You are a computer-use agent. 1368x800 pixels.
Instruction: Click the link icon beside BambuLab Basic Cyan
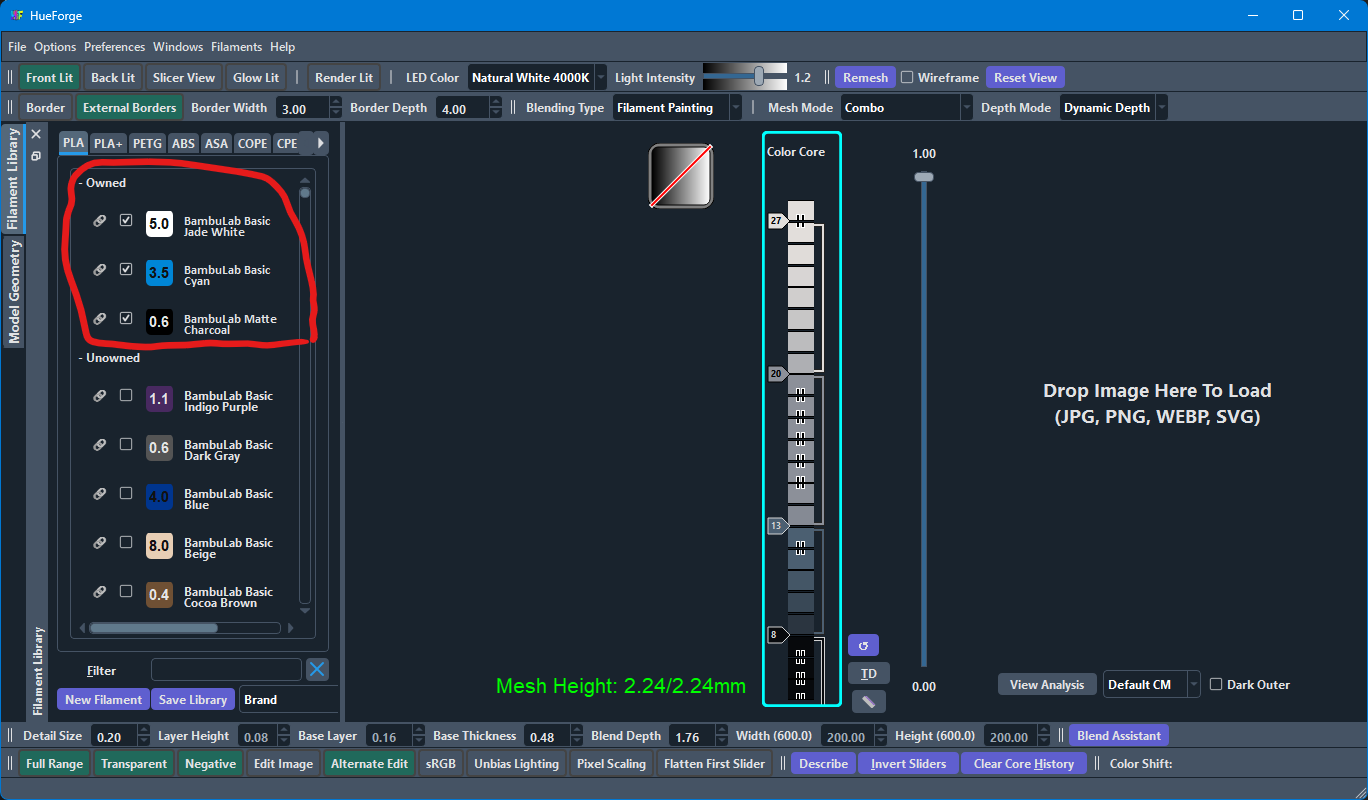pyautogui.click(x=100, y=270)
